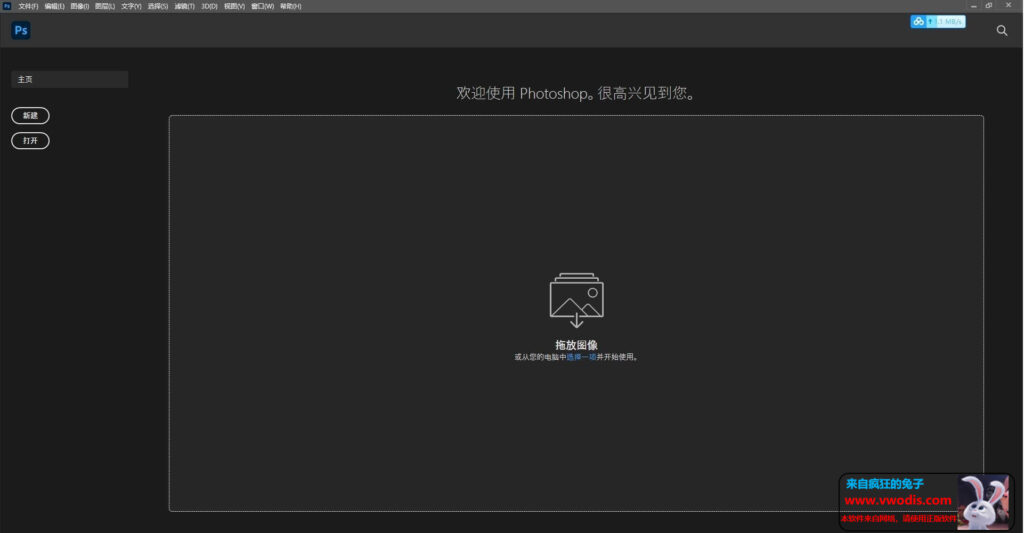Restore down the Photoshop window
This screenshot has height=533, width=1024.
[989, 6]
